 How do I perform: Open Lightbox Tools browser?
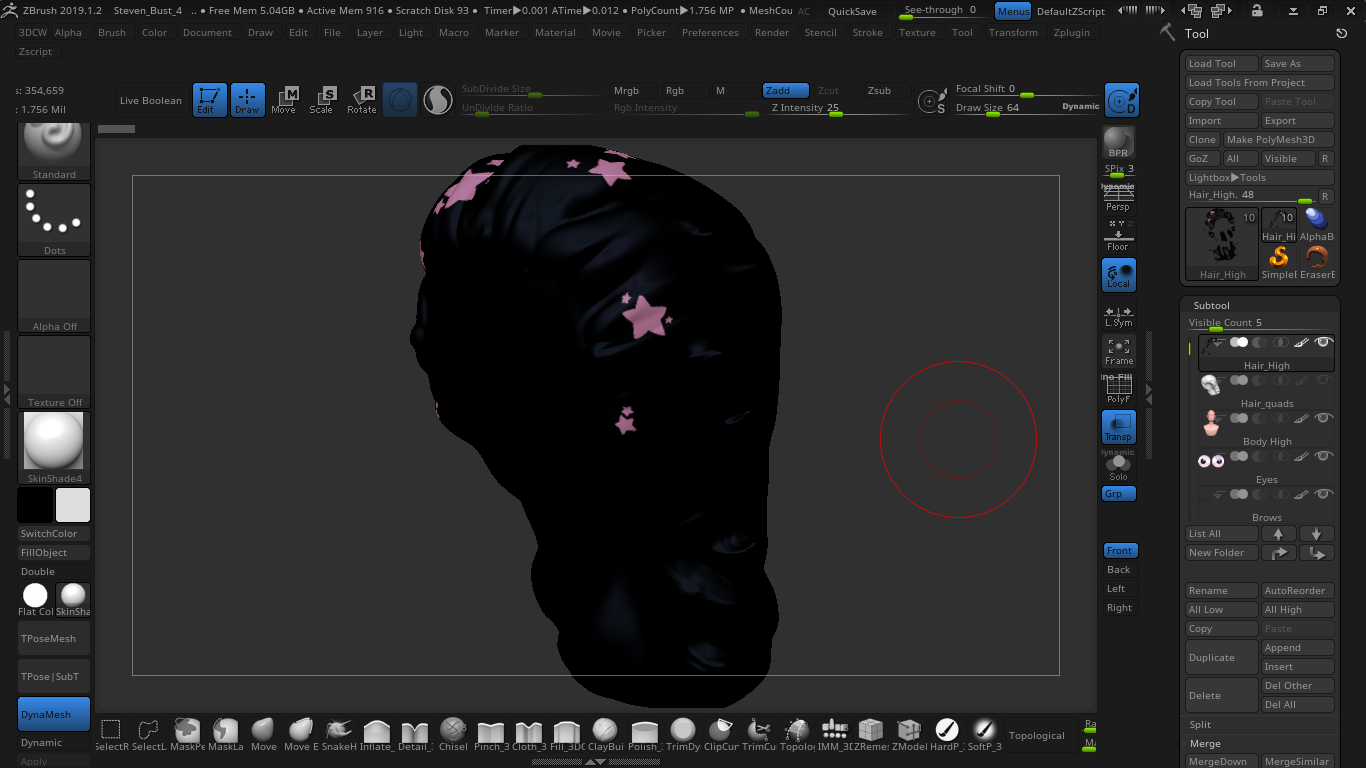pos(1260,177)
